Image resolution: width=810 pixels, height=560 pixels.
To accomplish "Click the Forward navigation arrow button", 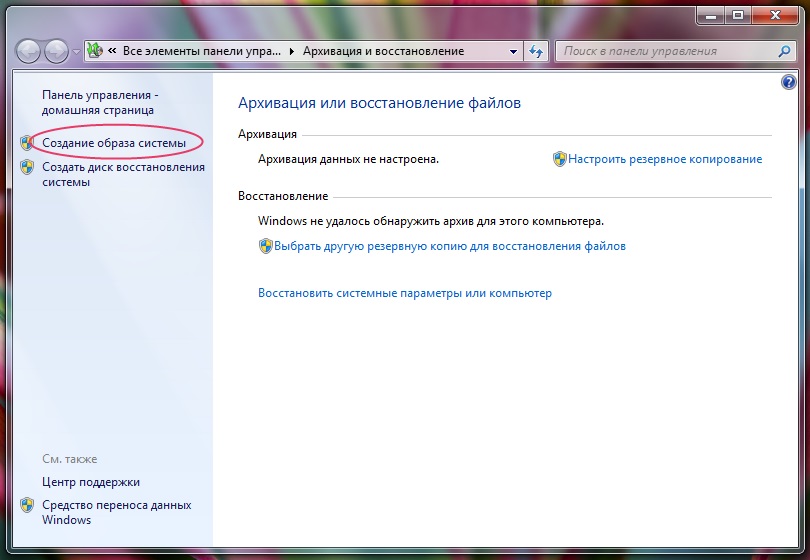I will click(x=56, y=51).
